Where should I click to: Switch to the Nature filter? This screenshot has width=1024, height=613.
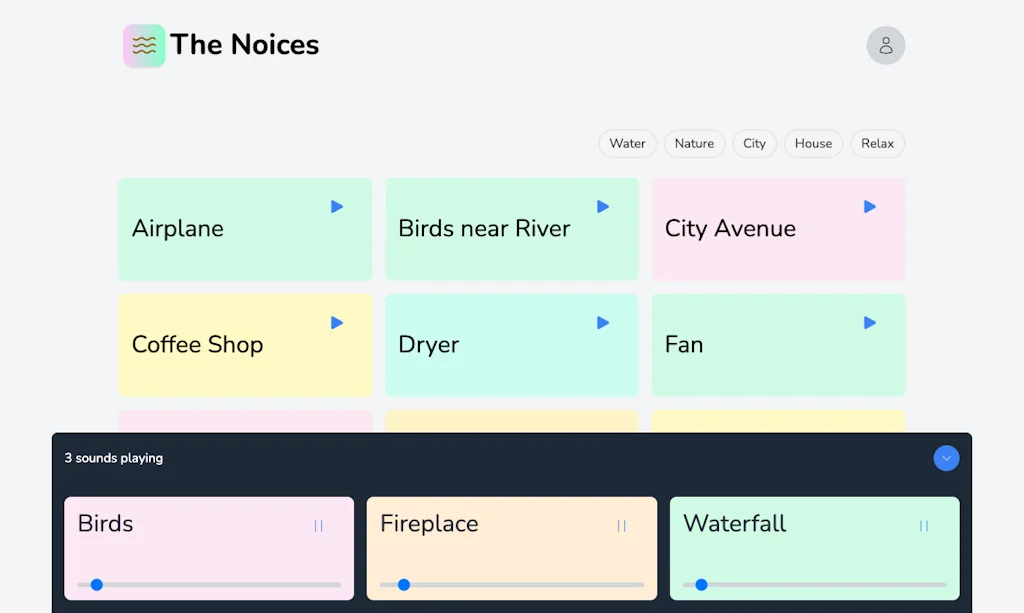click(x=694, y=143)
